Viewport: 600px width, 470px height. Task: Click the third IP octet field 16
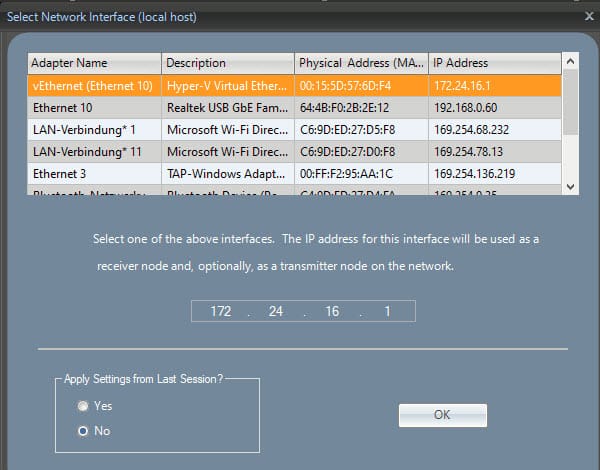[332, 312]
